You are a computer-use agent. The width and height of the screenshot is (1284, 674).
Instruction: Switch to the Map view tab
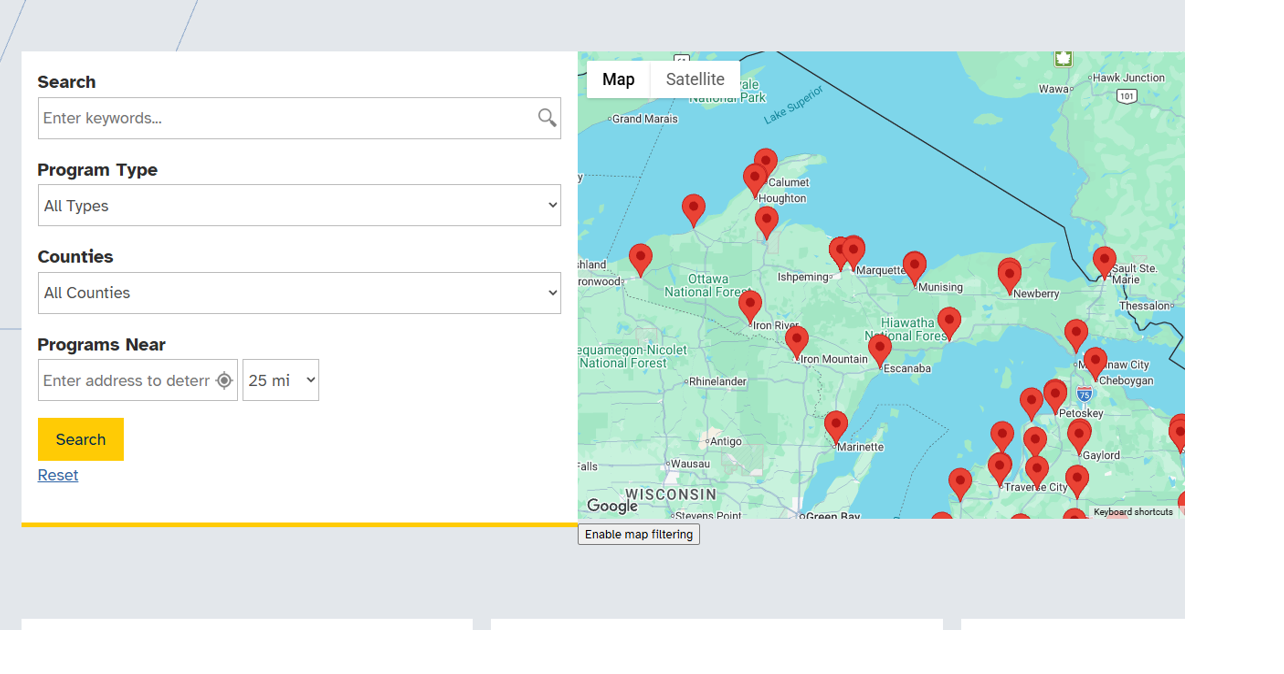click(618, 79)
